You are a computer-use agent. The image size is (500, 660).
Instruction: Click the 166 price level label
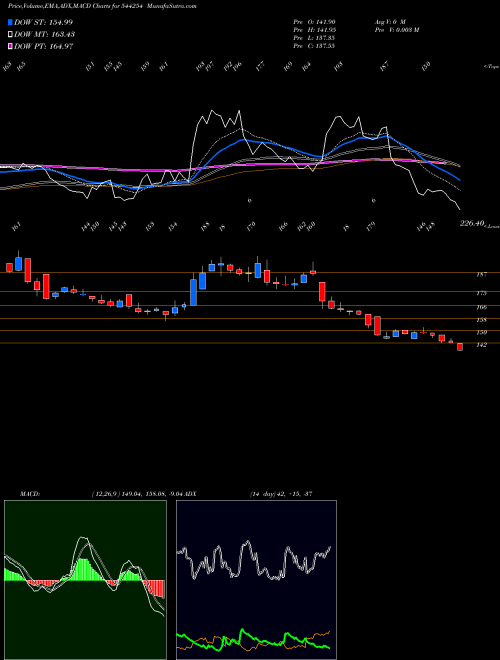[481, 307]
